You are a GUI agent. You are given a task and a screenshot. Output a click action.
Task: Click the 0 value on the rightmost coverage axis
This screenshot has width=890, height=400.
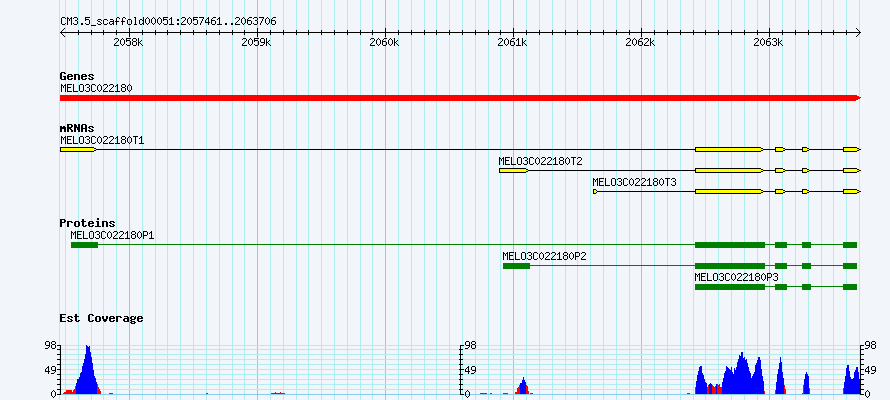pyautogui.click(x=866, y=393)
